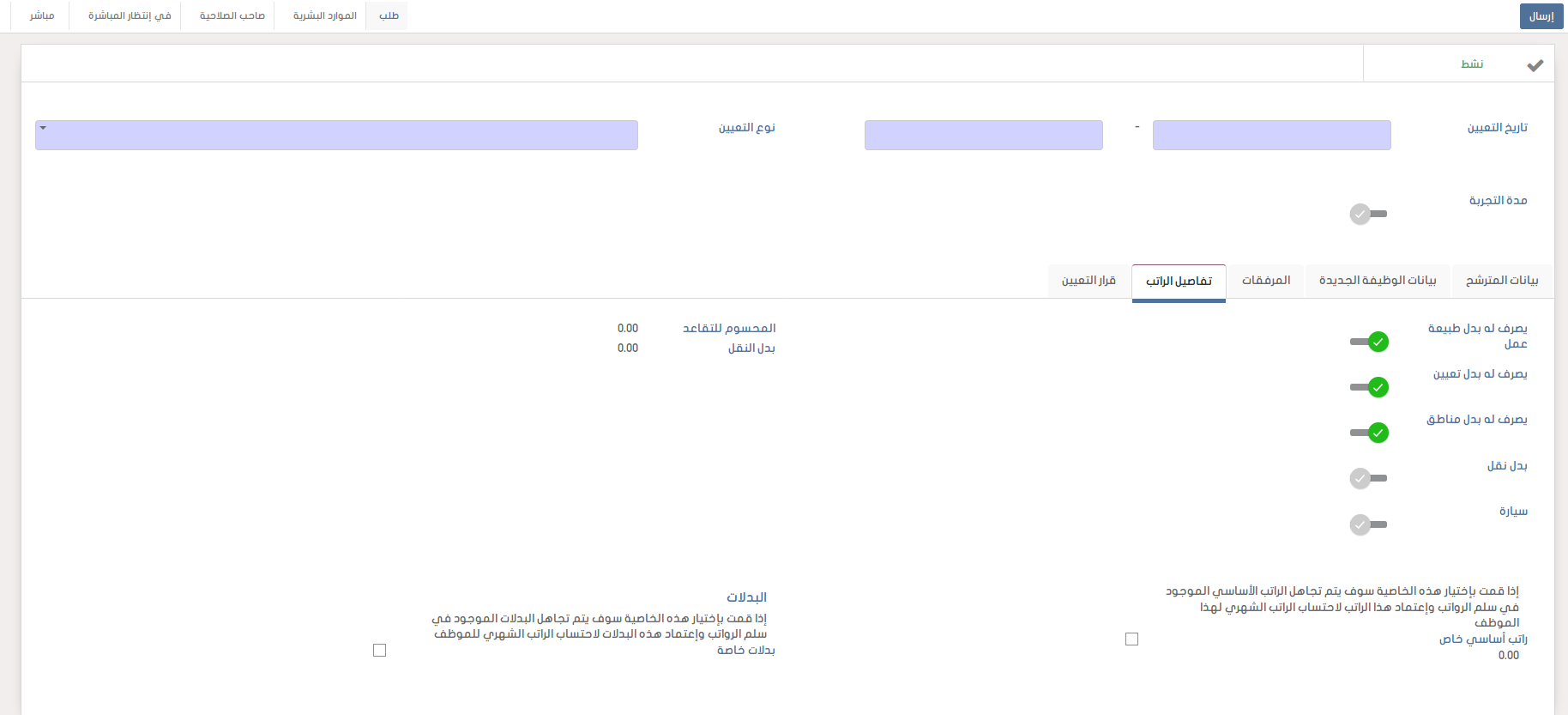Disable the يصرف له بدل تعيين toggle

[x=1369, y=387]
